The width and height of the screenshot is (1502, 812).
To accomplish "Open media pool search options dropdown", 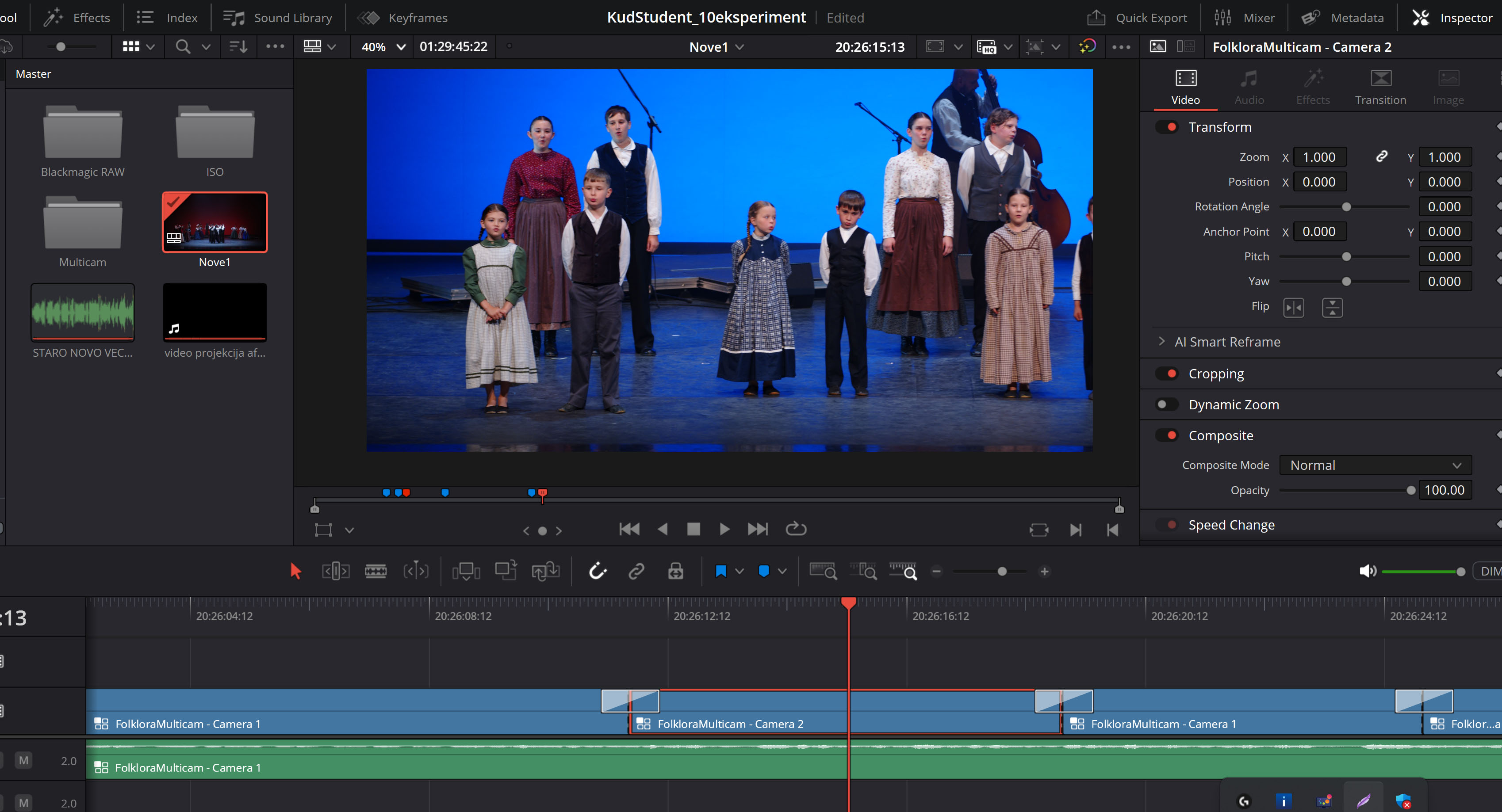I will [206, 46].
